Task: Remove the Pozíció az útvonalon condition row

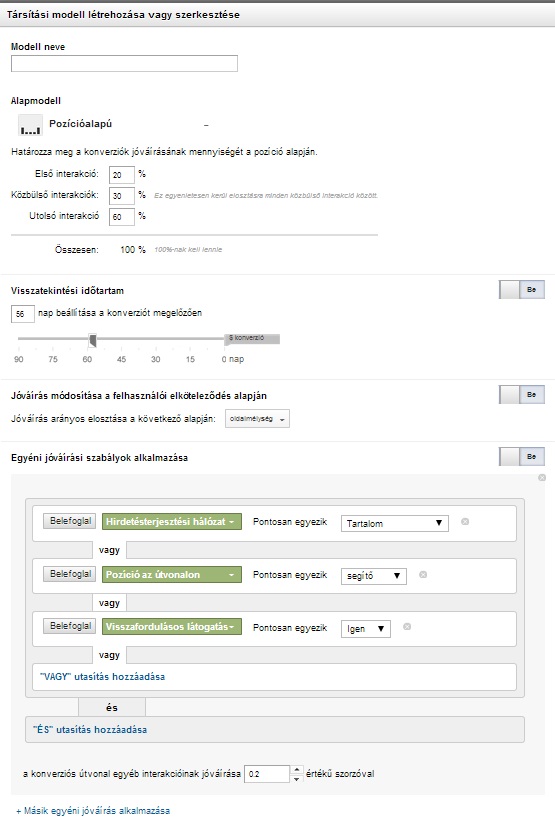Action: point(423,575)
